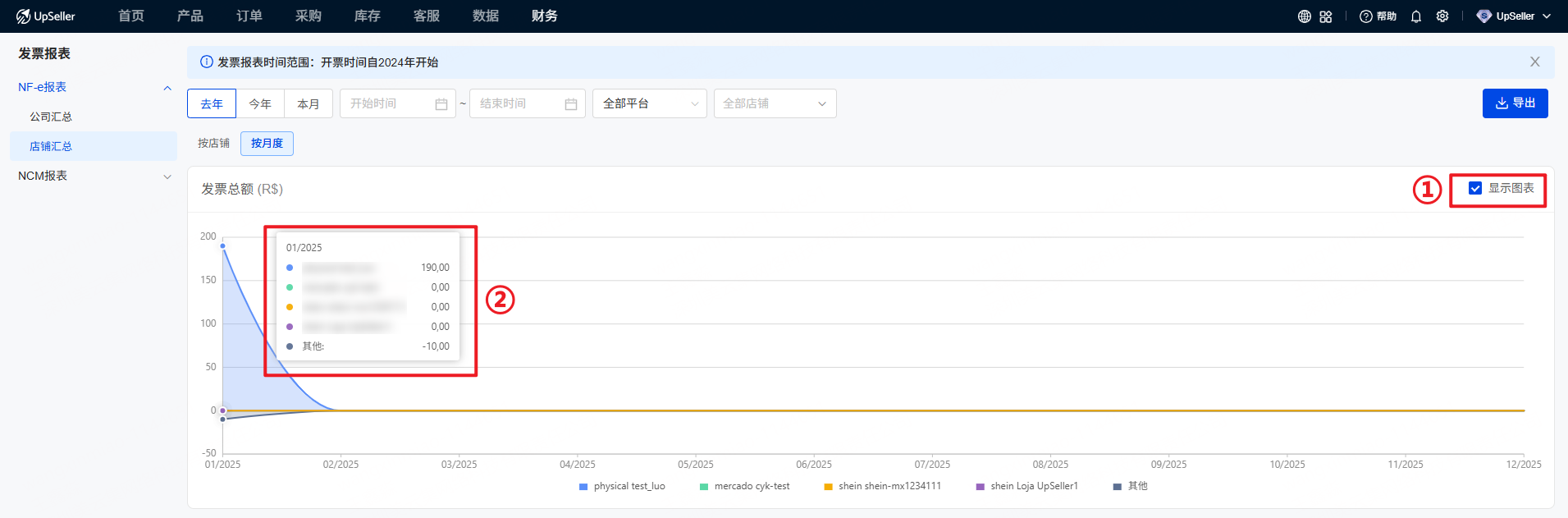
Task: Open the settings gear icon
Action: click(1442, 16)
